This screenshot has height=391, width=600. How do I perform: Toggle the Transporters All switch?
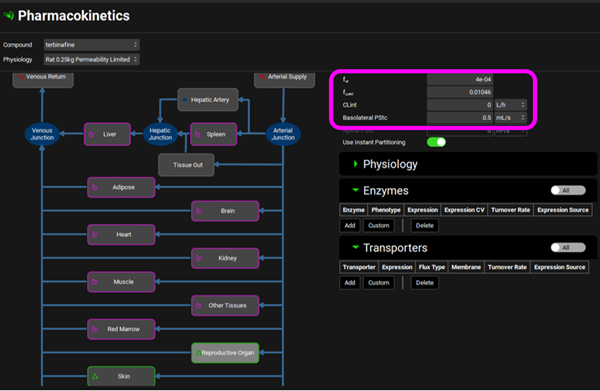coord(568,248)
